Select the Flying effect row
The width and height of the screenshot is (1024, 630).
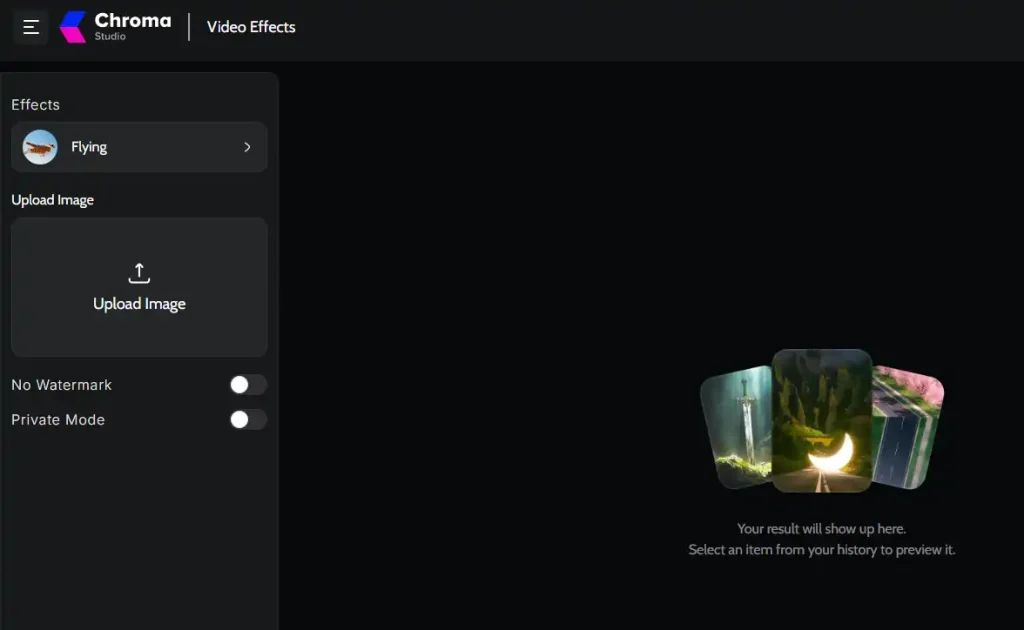(139, 146)
